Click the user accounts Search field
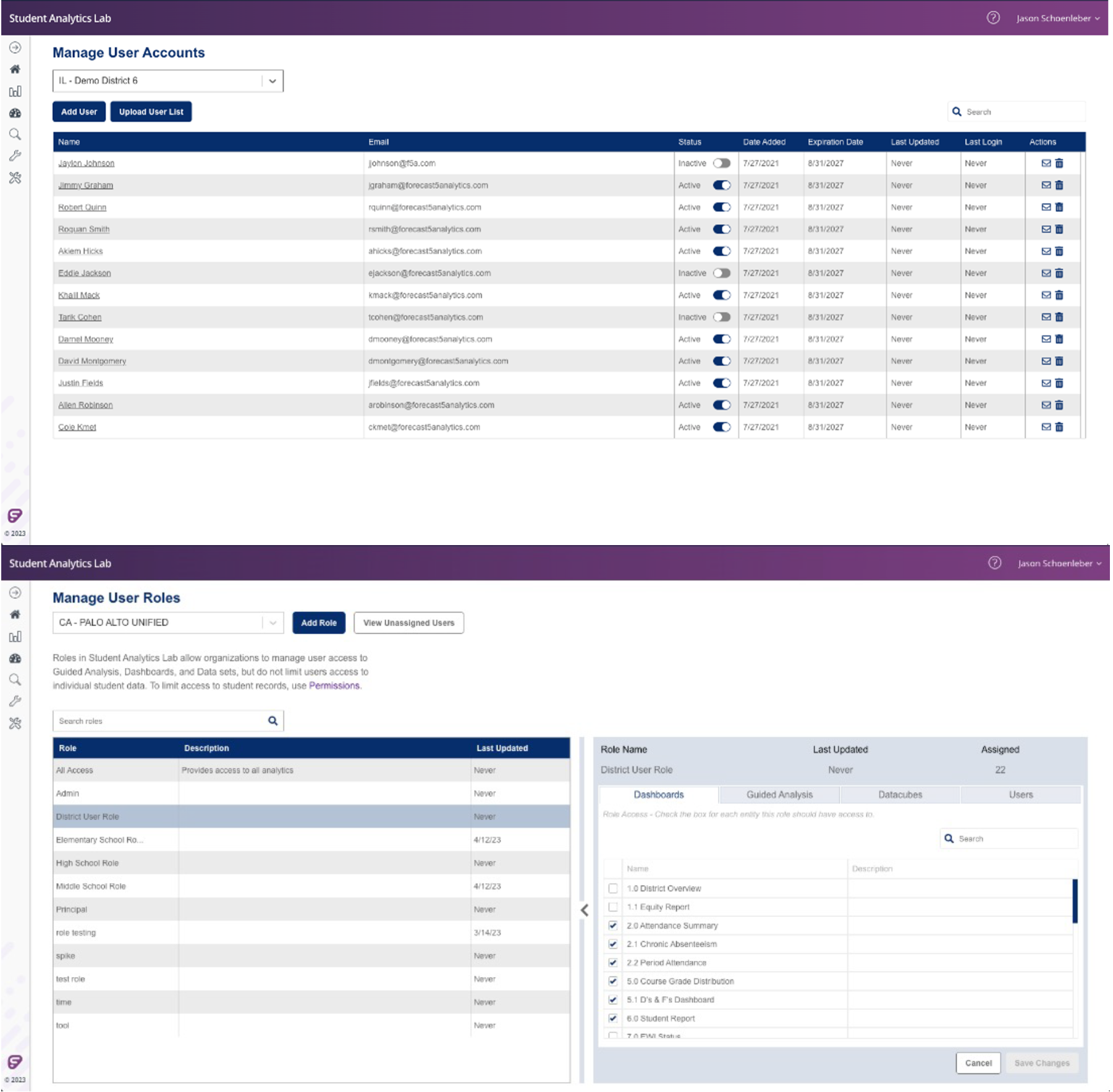 [x=1017, y=112]
